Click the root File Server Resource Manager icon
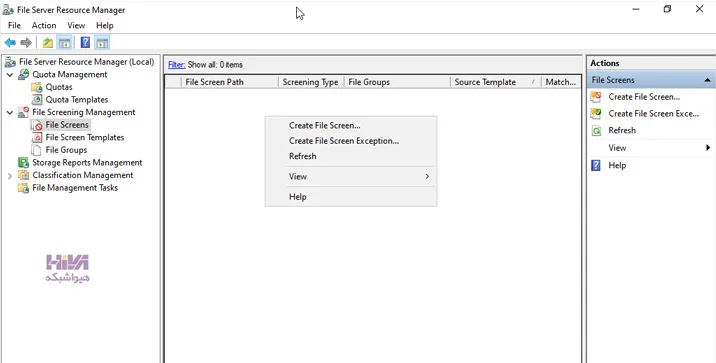716x363 pixels. pyautogui.click(x=10, y=62)
